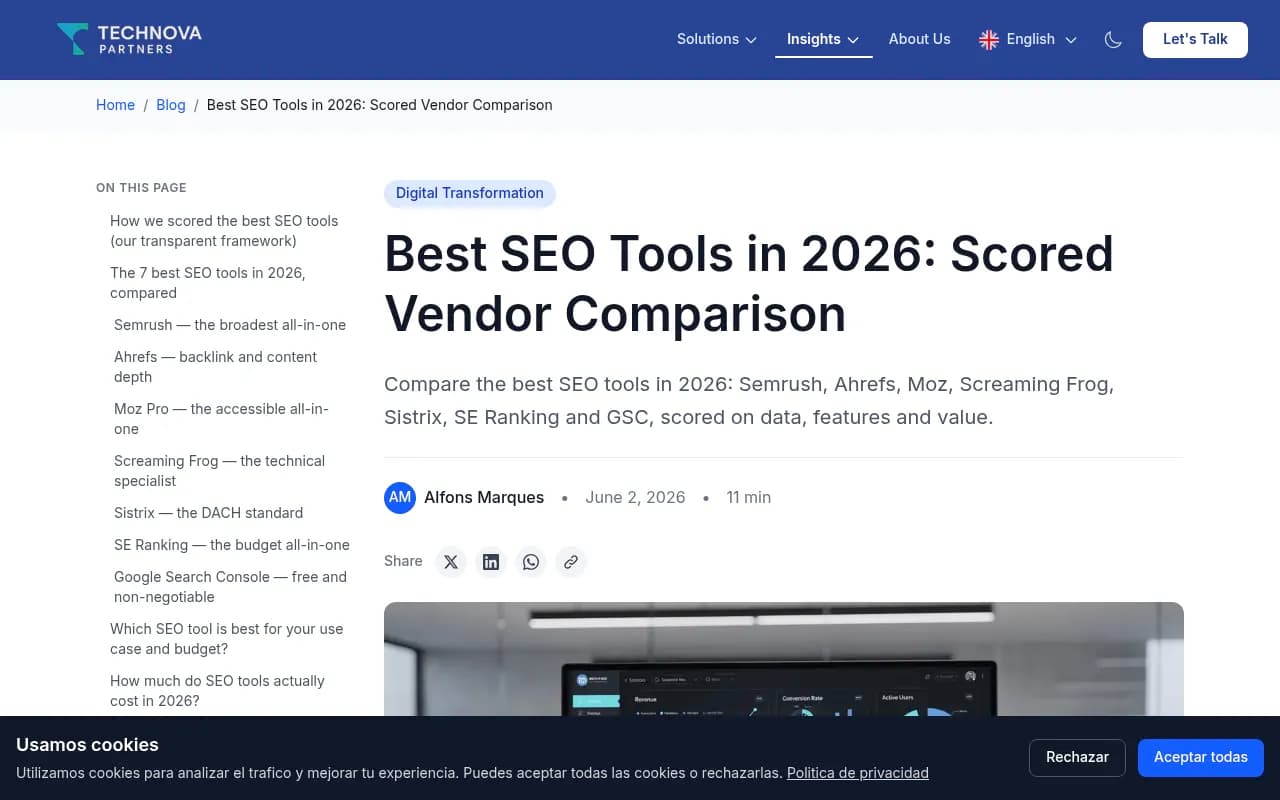Screen dimensions: 1280x800
Task: Copy article link icon
Action: pyautogui.click(x=571, y=562)
